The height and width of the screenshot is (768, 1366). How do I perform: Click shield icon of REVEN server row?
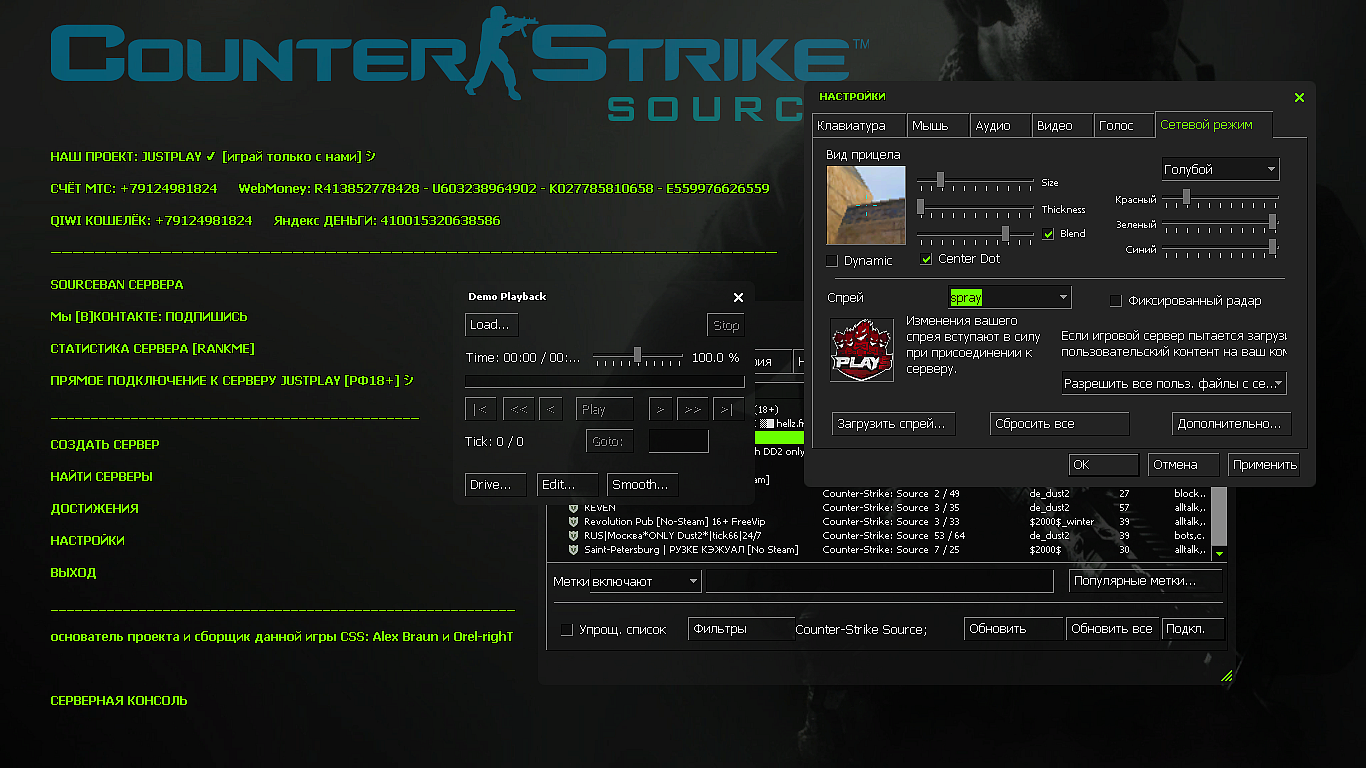(574, 508)
